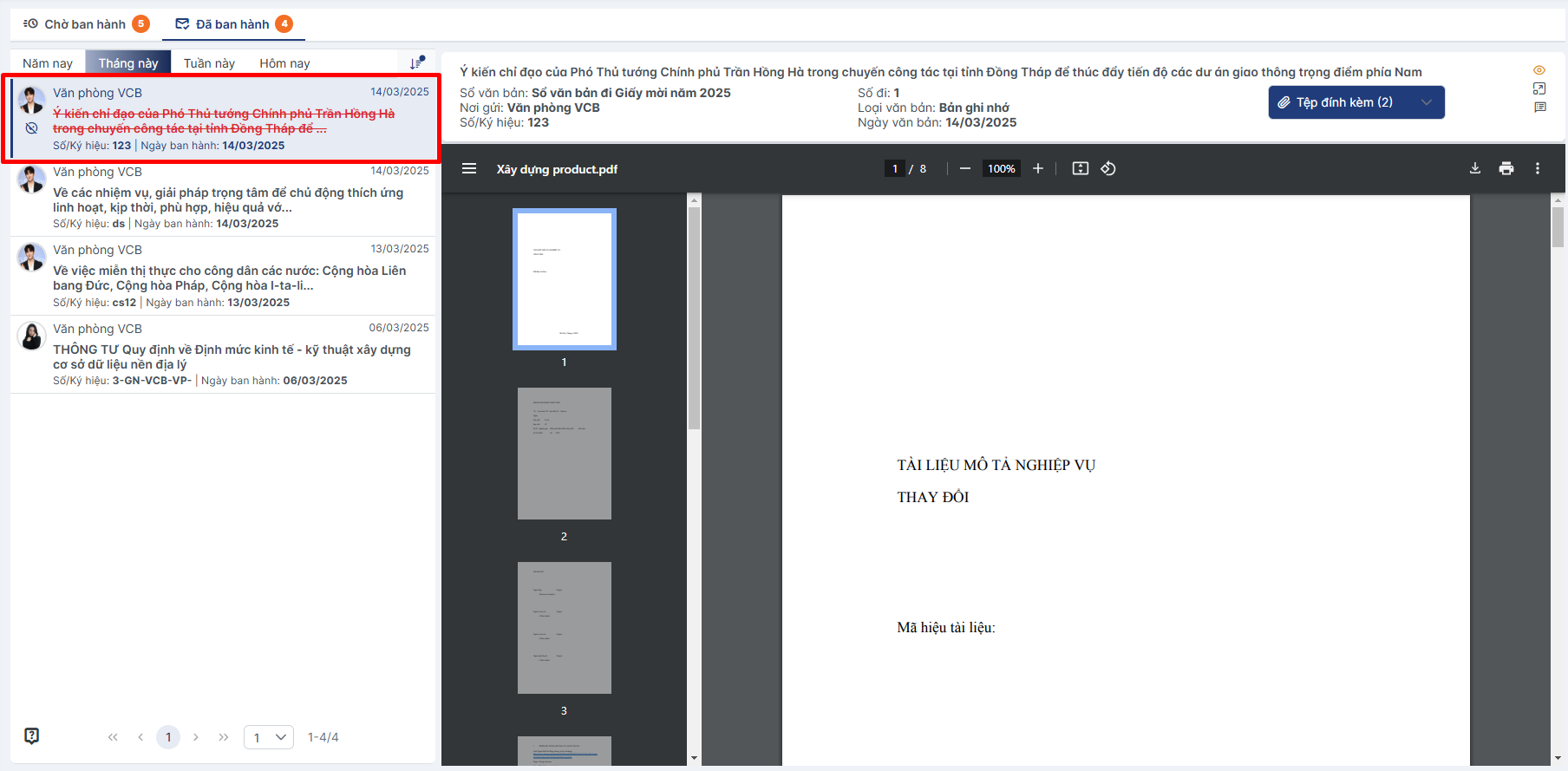The width and height of the screenshot is (1568, 771).
Task: Open the document Về các nhiệm vụ, giải pháp trọng tâm
Action: pos(223,198)
